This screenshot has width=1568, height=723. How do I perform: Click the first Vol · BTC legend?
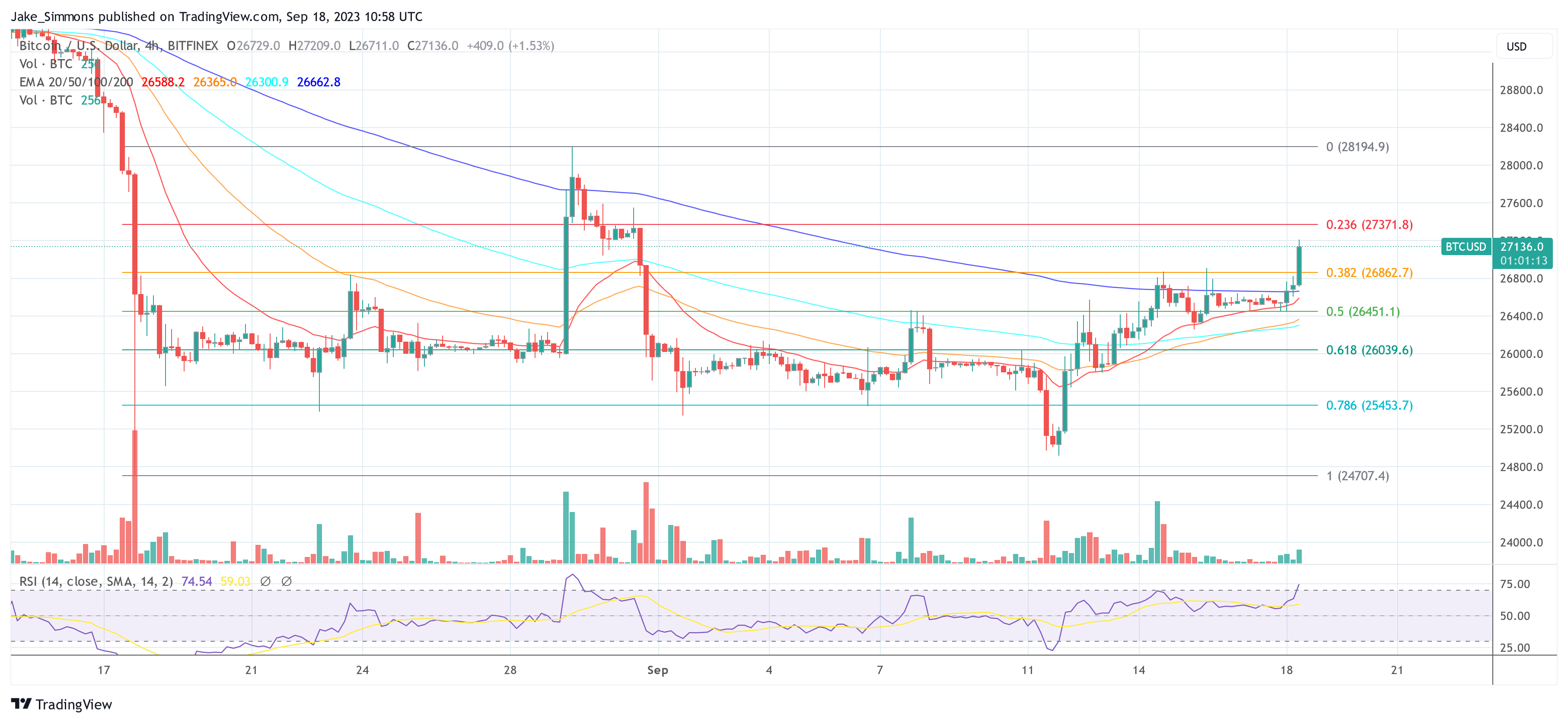coord(46,64)
